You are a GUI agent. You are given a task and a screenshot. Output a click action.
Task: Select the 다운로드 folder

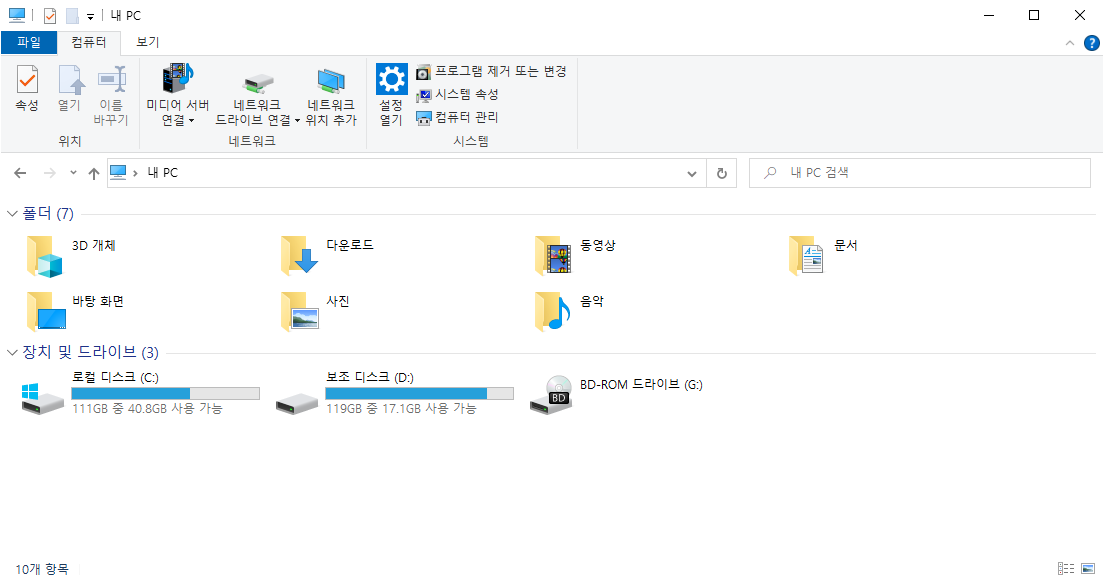(327, 256)
